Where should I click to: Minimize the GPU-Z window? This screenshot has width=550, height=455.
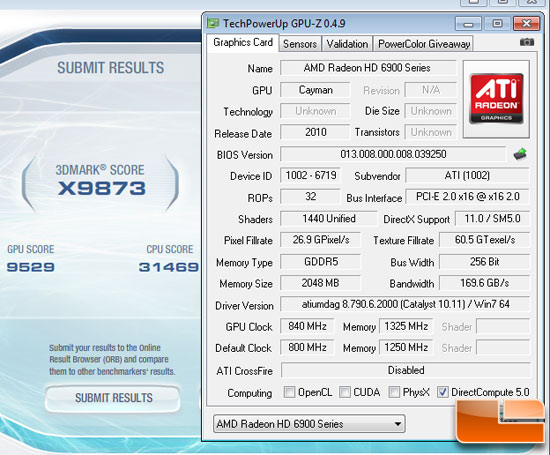point(469,24)
